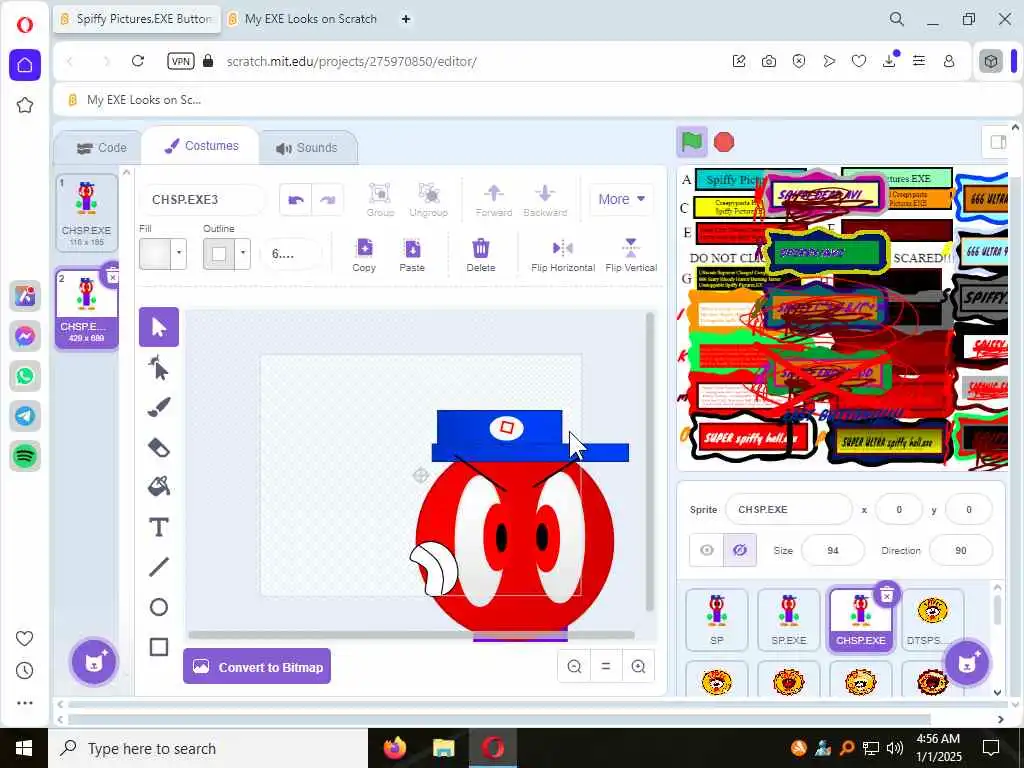The height and width of the screenshot is (768, 1024).
Task: Click Choose a Costume cat button
Action: (94, 662)
